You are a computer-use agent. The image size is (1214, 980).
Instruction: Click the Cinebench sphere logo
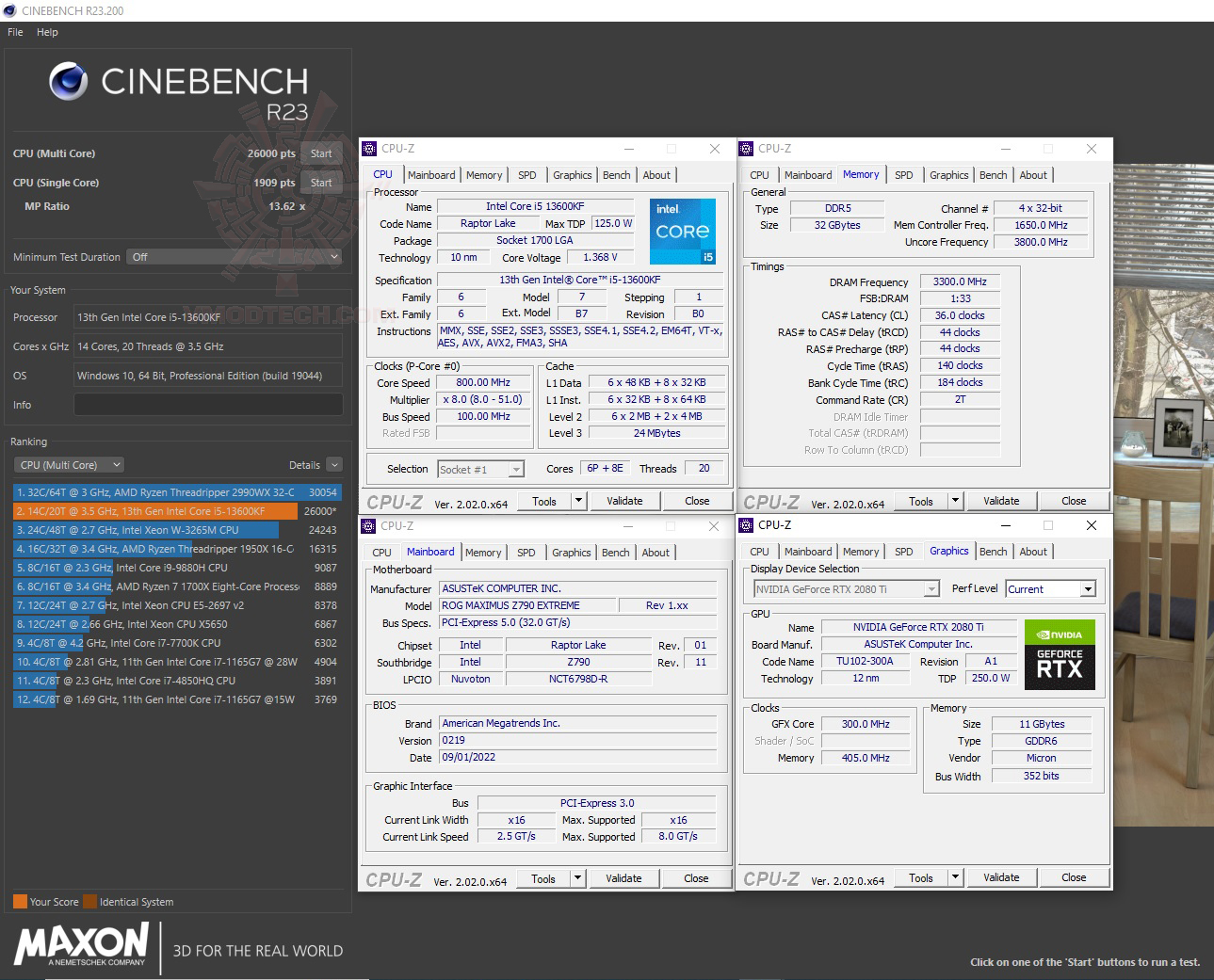pyautogui.click(x=68, y=82)
